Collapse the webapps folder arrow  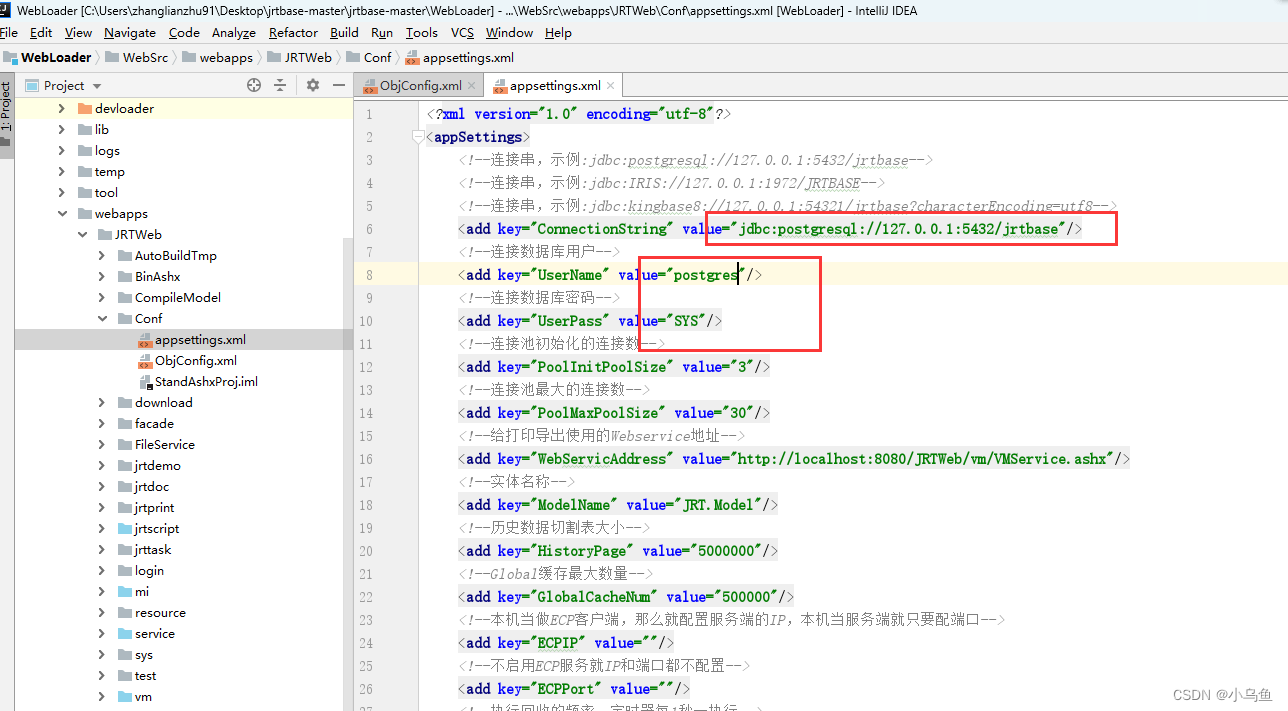61,213
